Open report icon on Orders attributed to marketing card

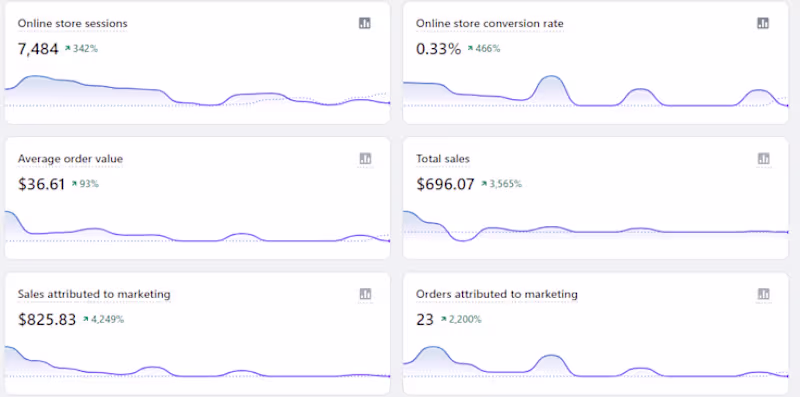pyautogui.click(x=763, y=294)
